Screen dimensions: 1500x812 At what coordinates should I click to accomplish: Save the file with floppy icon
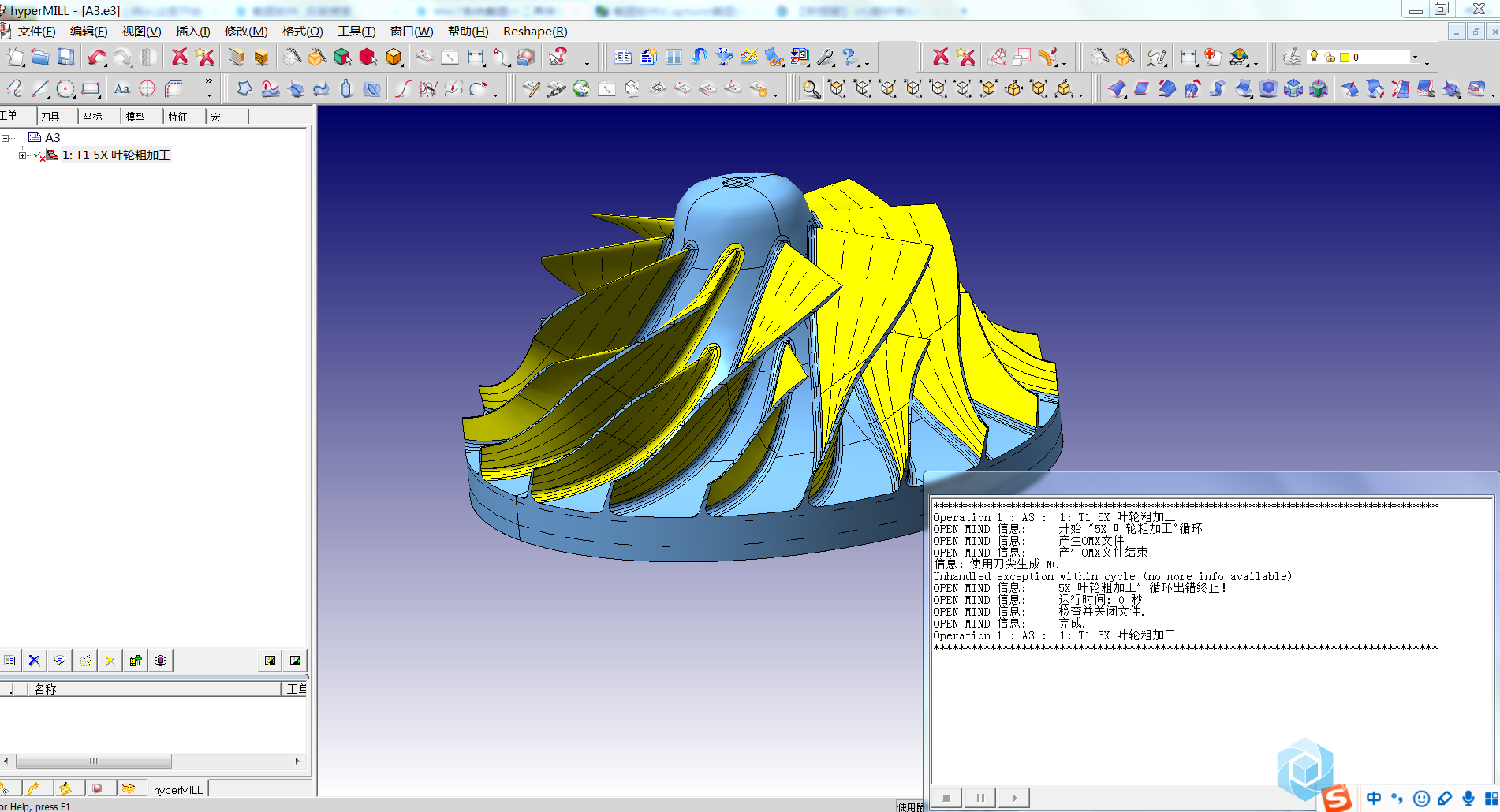pos(65,57)
